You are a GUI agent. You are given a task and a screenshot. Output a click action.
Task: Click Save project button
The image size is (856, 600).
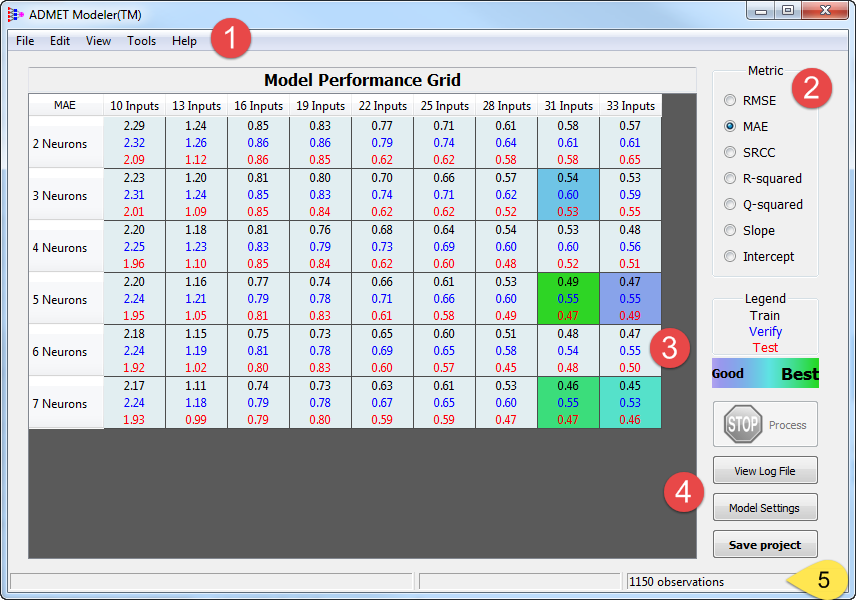(x=765, y=545)
